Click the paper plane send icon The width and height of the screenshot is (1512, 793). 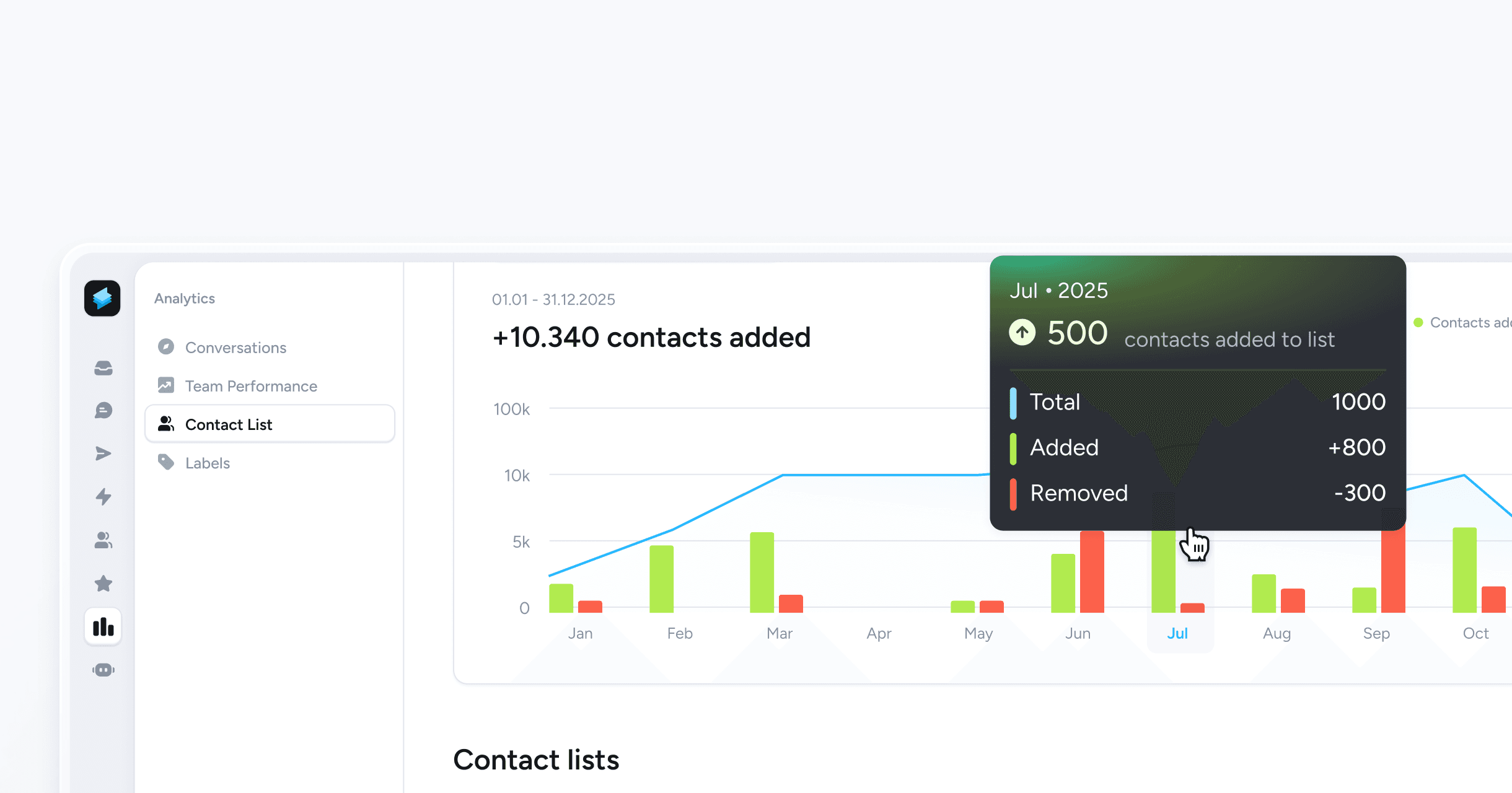[103, 453]
